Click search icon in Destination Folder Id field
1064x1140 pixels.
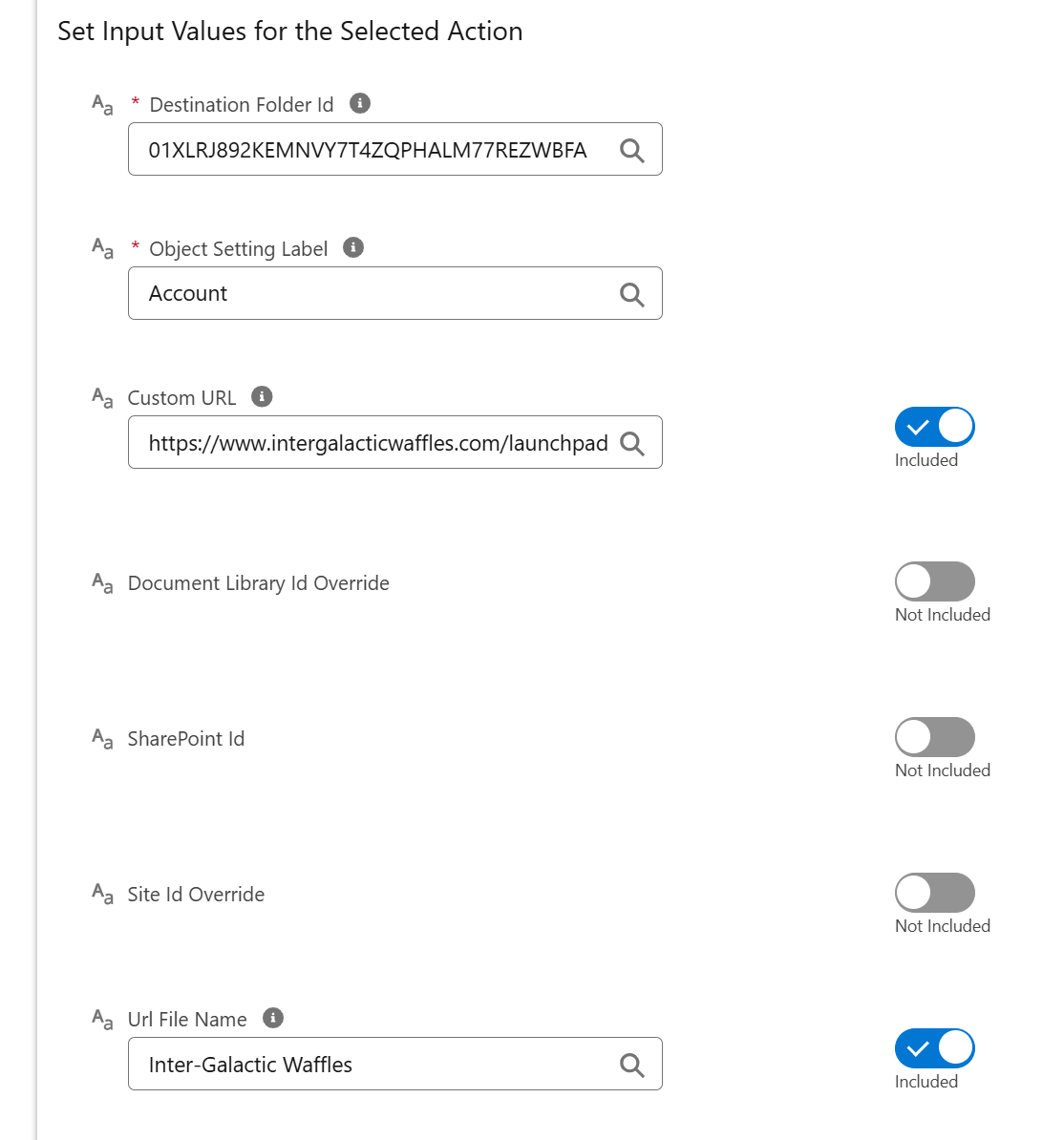[x=632, y=151]
